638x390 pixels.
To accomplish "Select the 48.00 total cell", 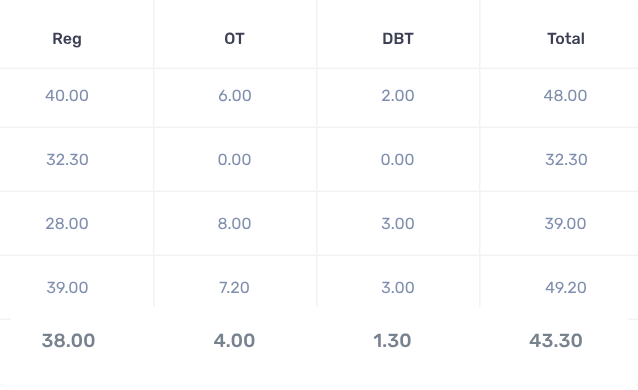I will click(x=565, y=96).
